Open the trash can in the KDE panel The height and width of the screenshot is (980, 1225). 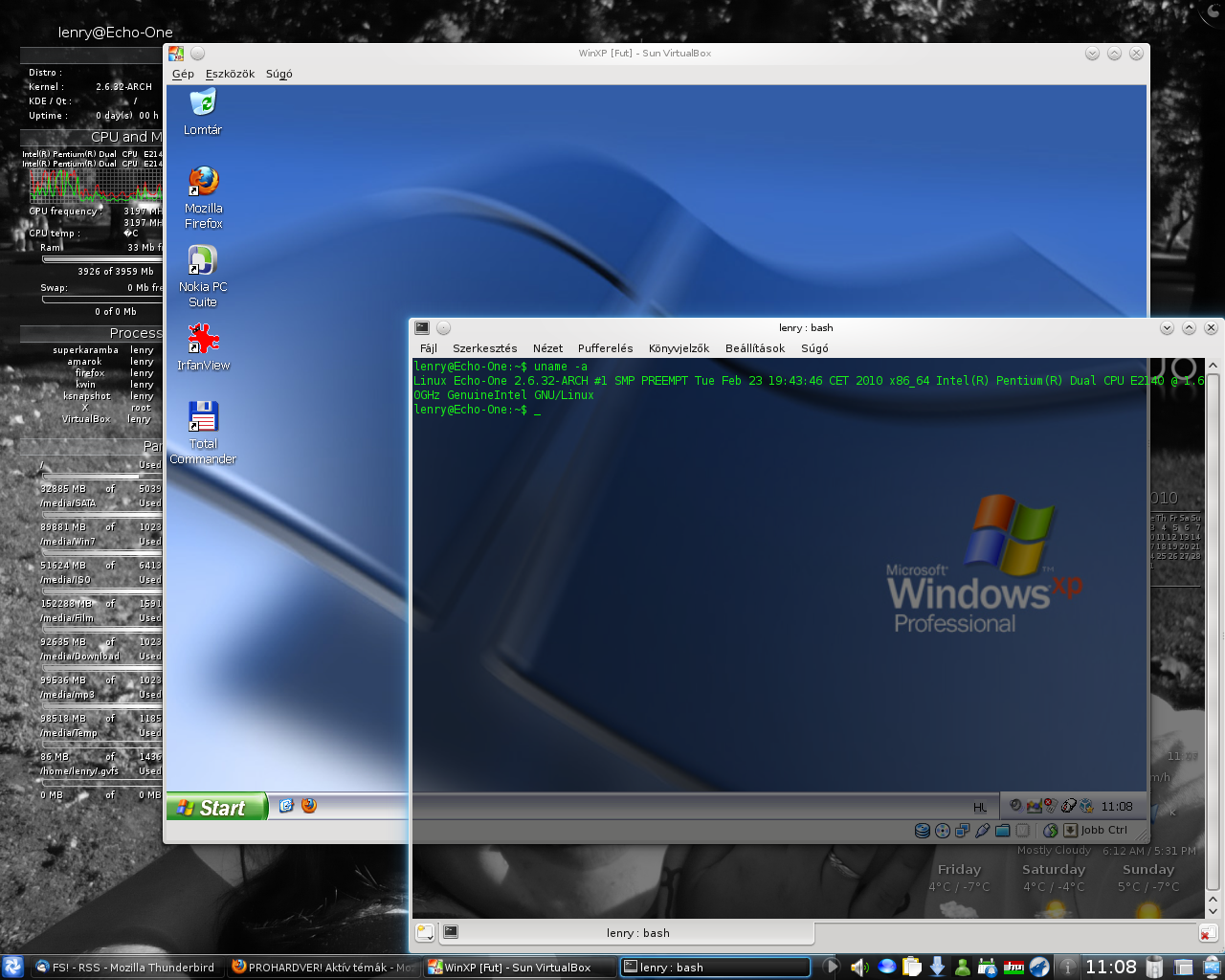point(1155,968)
